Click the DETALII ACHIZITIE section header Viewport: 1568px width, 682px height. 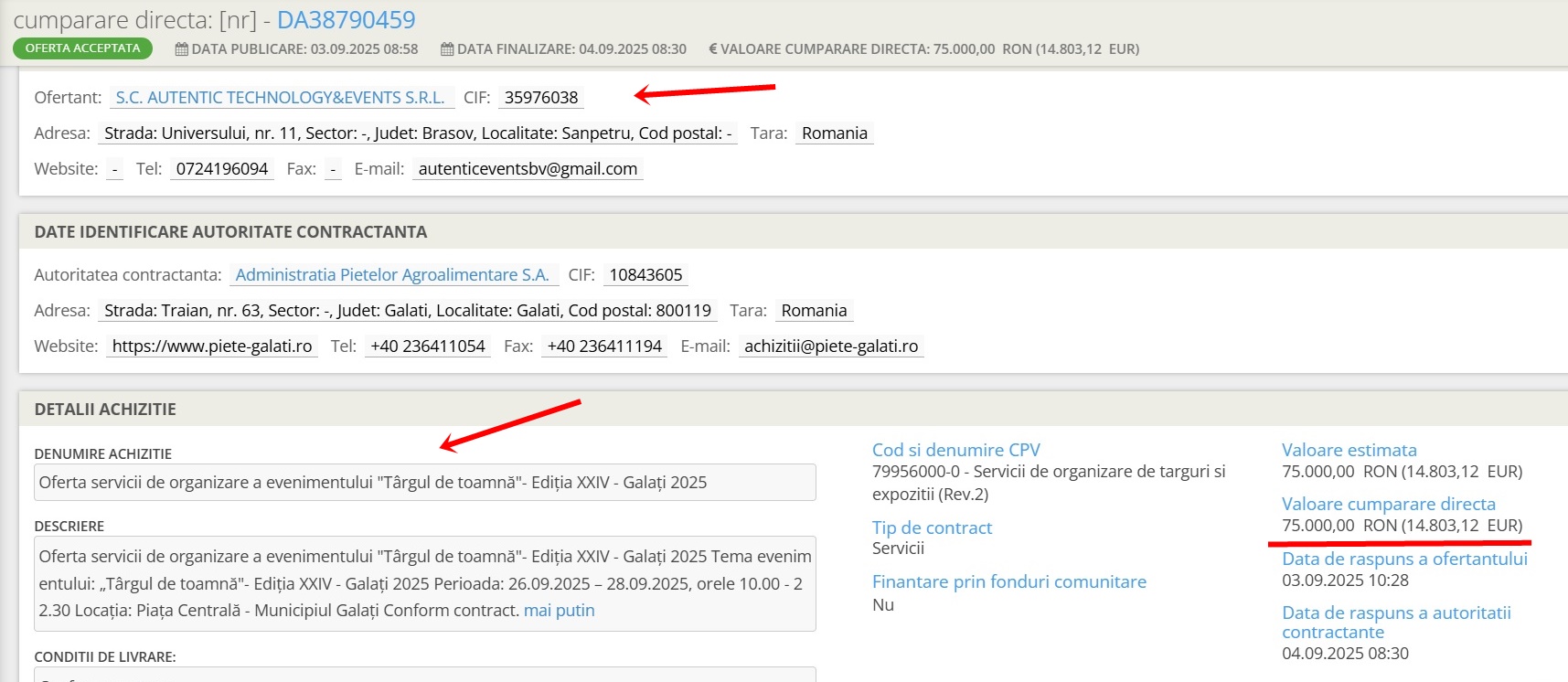click(x=105, y=410)
